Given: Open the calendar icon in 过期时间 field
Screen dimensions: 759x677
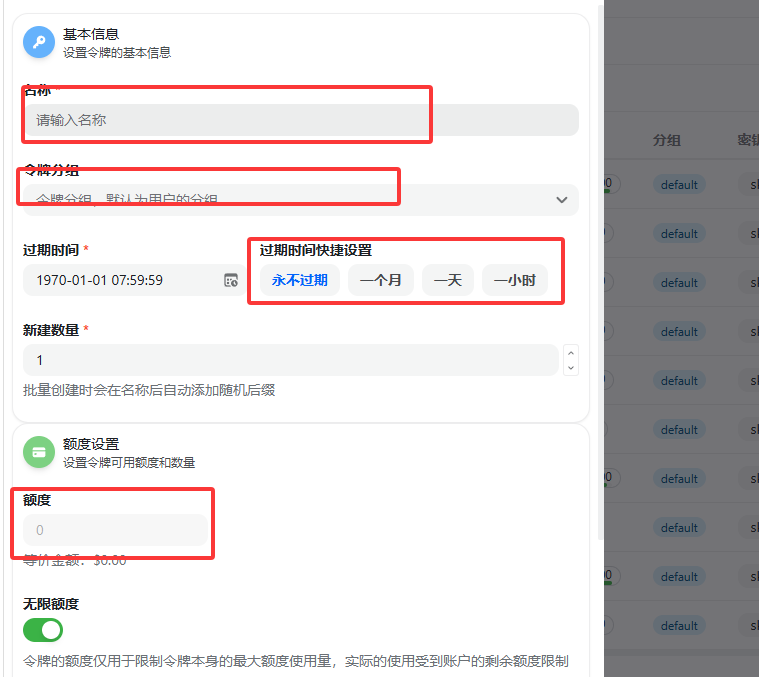Looking at the screenshot, I should [230, 280].
